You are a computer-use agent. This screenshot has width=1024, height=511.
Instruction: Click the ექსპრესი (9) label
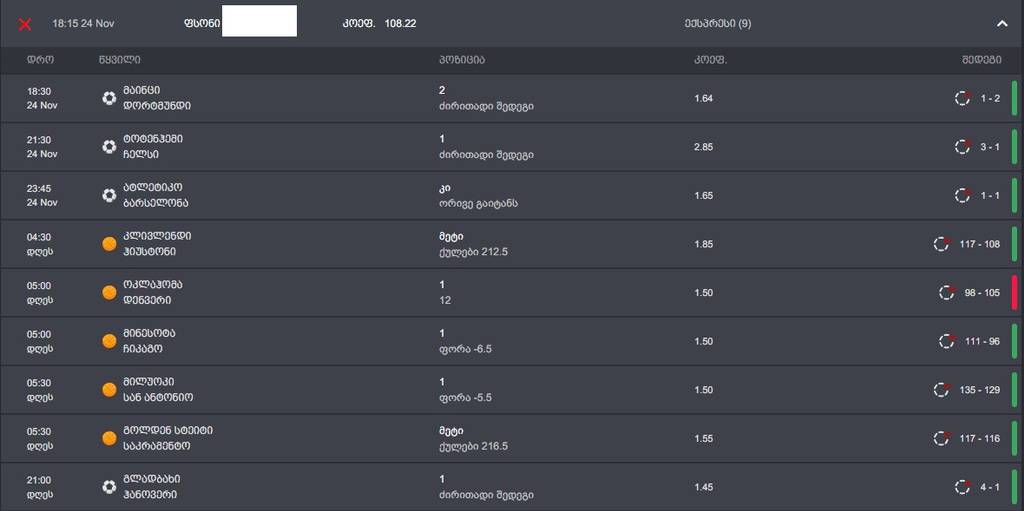718,24
